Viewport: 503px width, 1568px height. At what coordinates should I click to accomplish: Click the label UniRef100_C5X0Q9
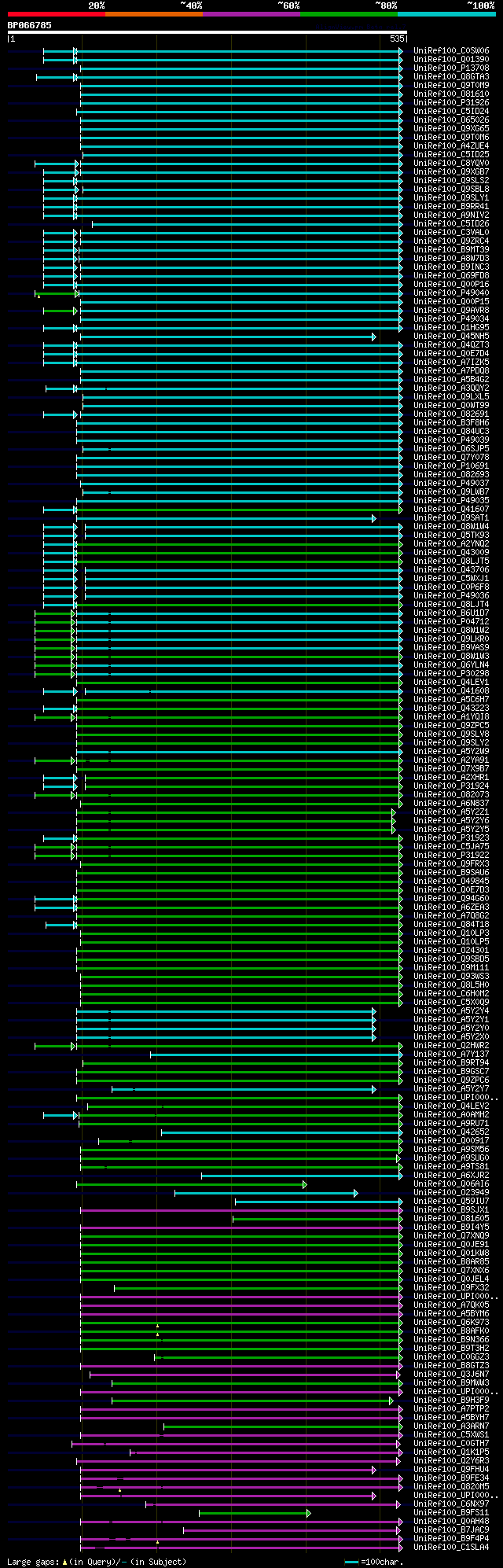(451, 1003)
